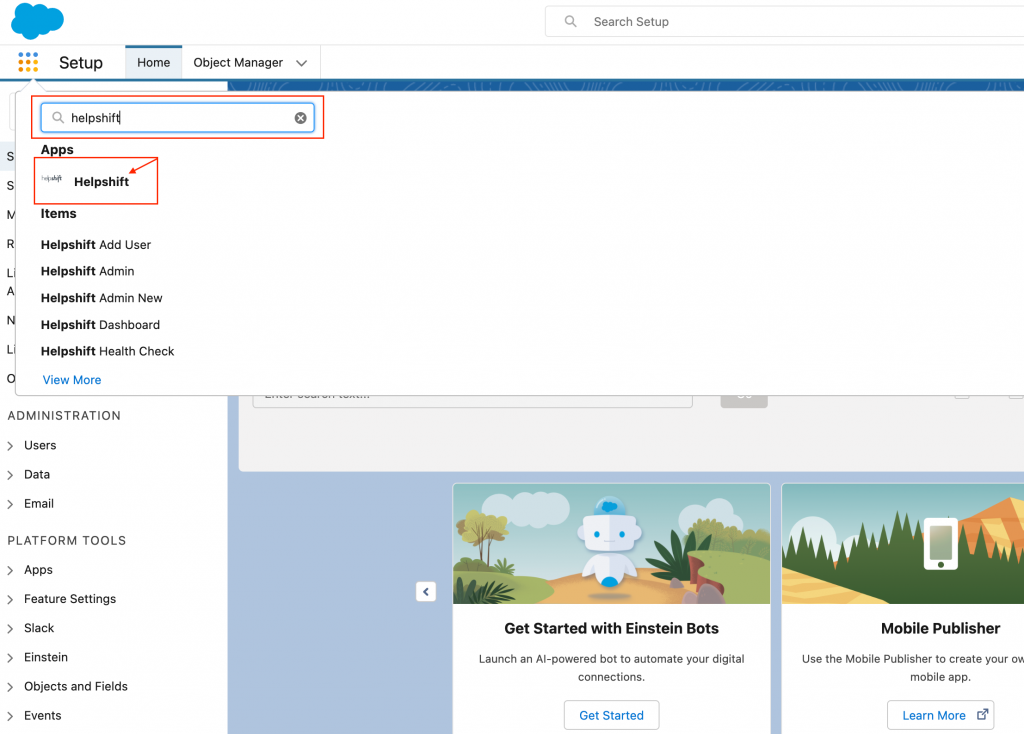Click the Helpshift app logo icon
The image size is (1024, 734).
point(52,180)
